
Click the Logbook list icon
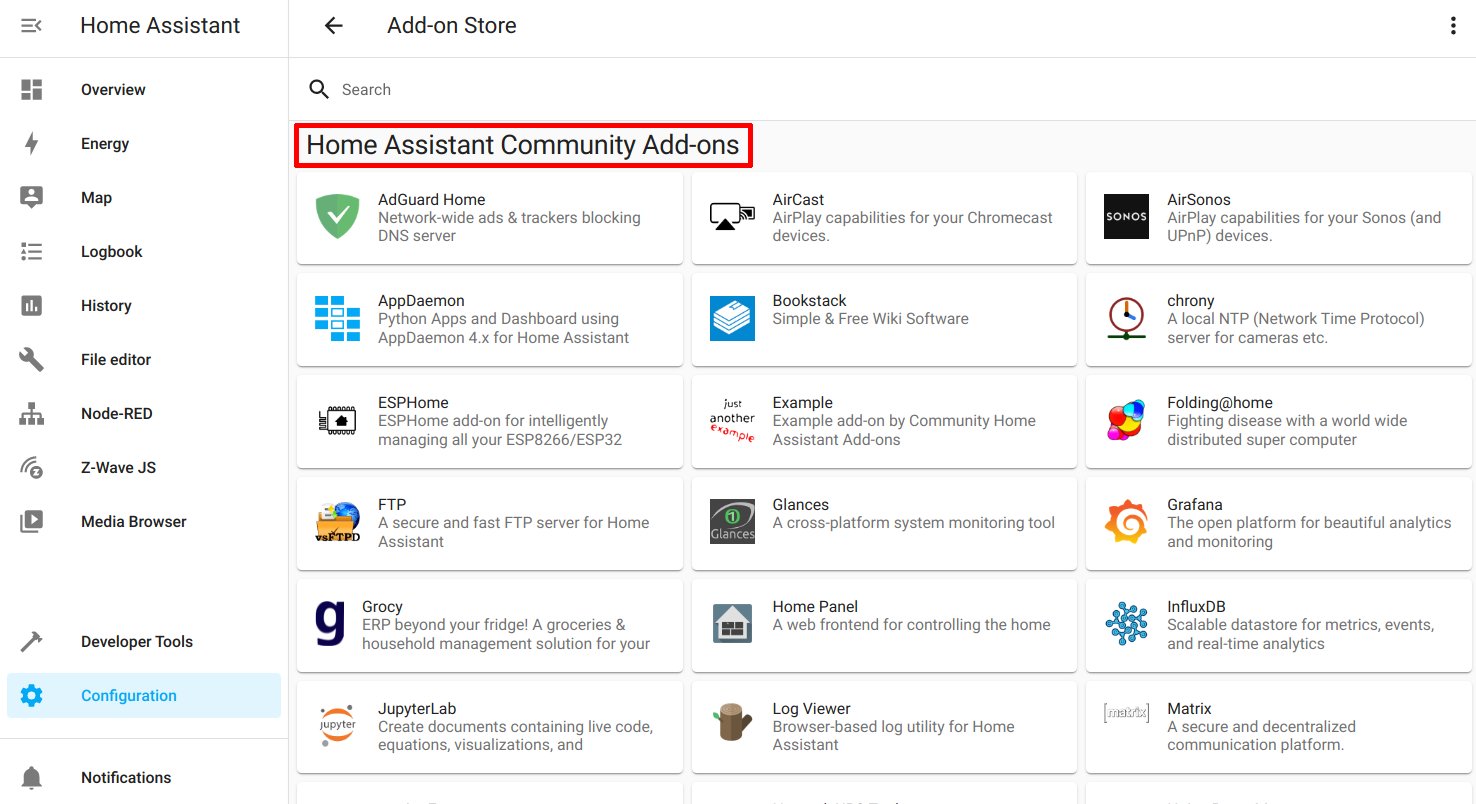pos(32,252)
